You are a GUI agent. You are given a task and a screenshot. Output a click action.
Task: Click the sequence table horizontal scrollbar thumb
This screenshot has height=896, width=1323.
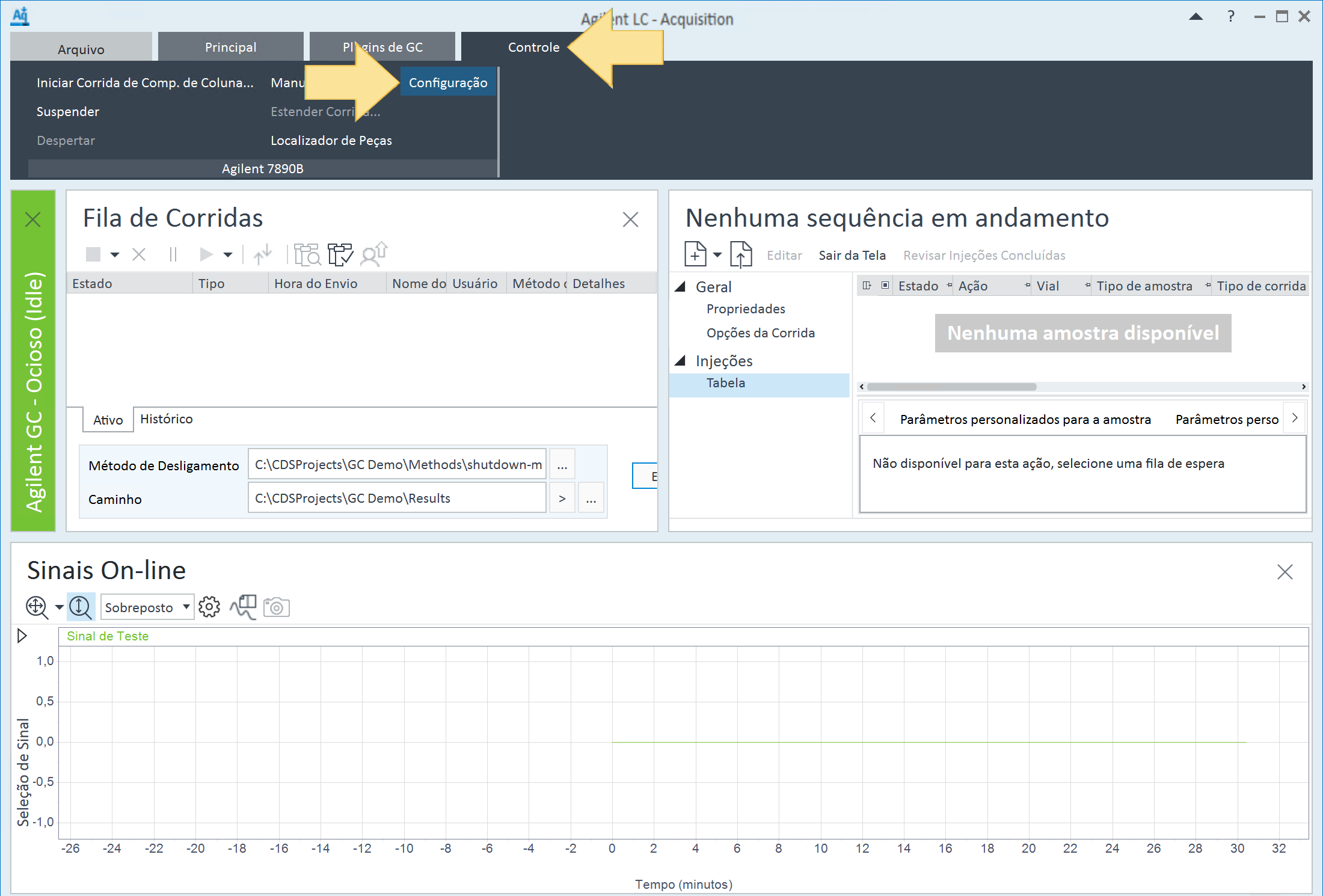(x=952, y=387)
